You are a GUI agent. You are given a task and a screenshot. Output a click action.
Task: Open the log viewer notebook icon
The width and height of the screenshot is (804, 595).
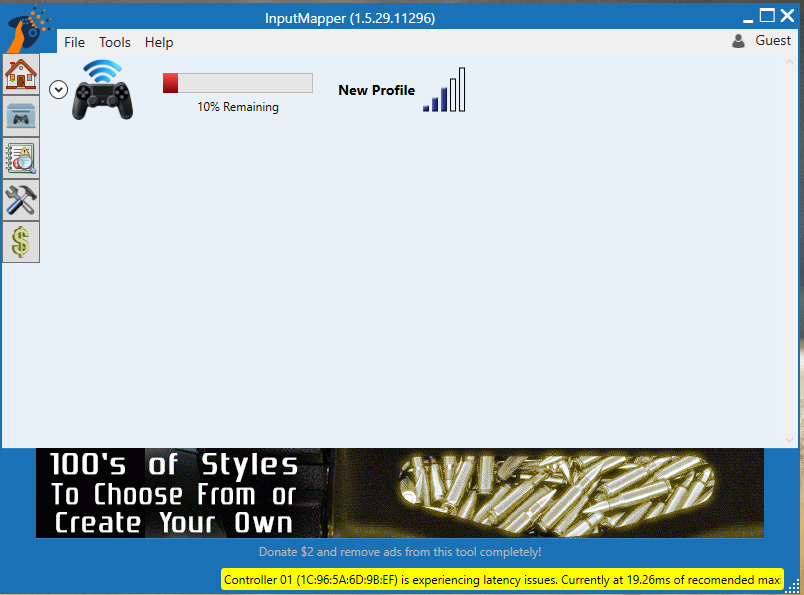point(21,158)
